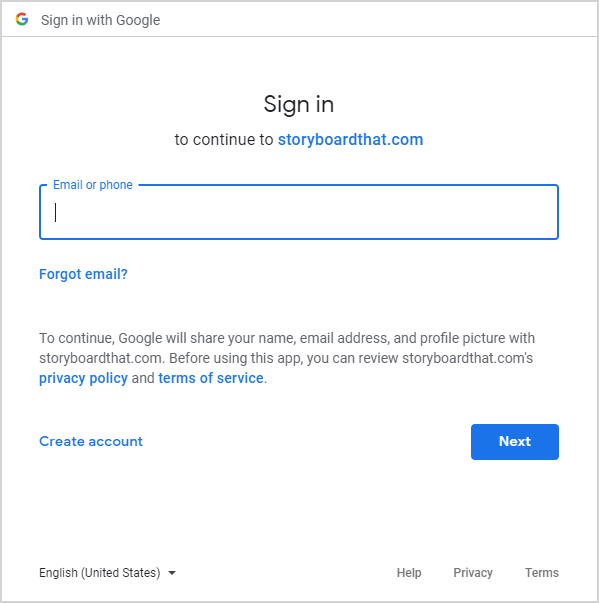Click the blue Next button

[x=515, y=442]
